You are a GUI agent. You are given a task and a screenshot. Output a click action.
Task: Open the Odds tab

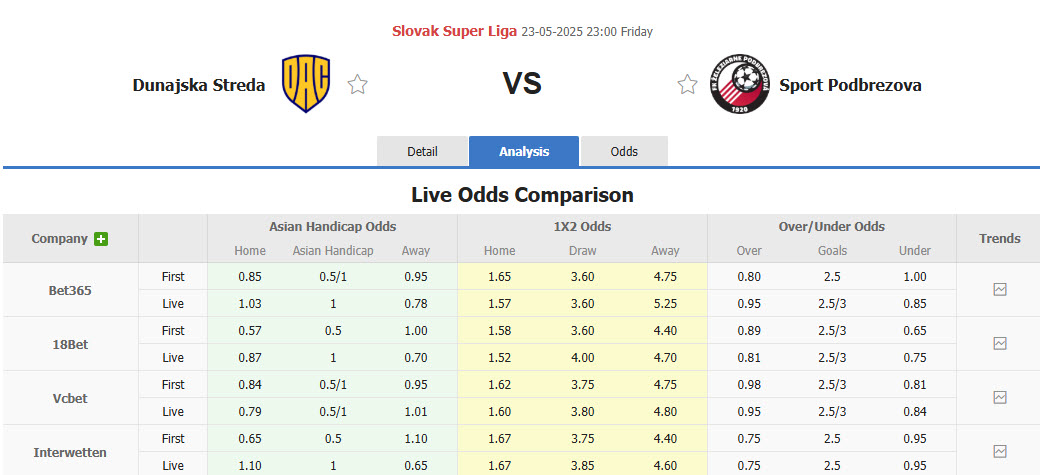click(x=624, y=152)
